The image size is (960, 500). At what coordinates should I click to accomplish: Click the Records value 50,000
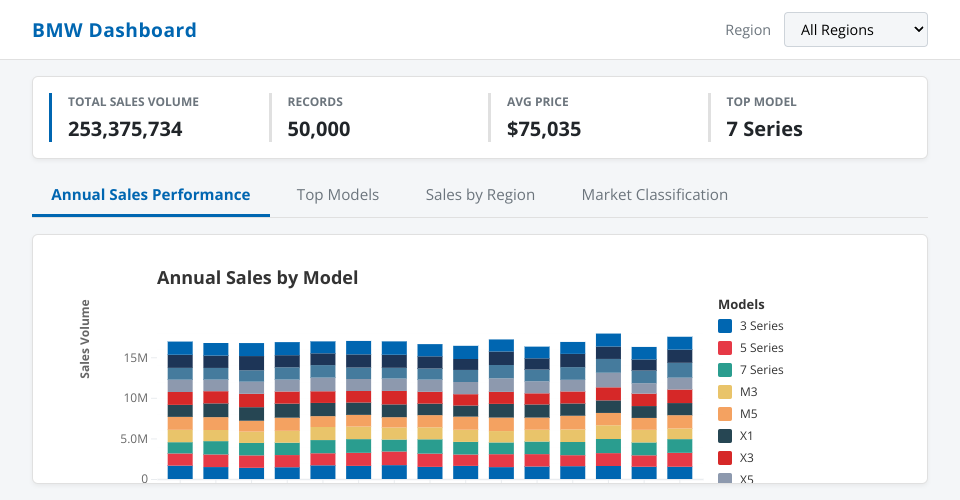(319, 129)
